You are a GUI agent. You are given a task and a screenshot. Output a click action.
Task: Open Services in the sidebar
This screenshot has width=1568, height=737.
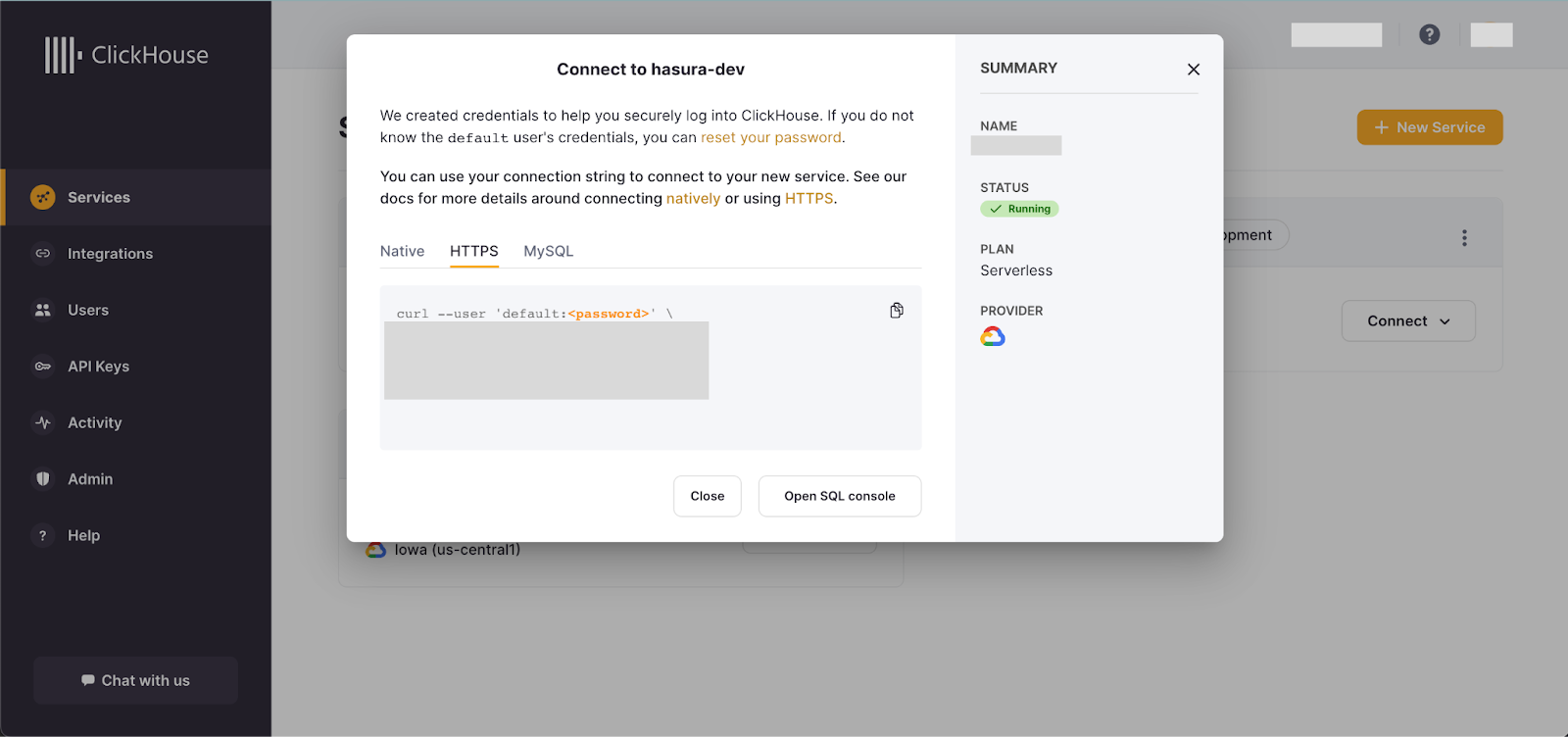coord(136,197)
